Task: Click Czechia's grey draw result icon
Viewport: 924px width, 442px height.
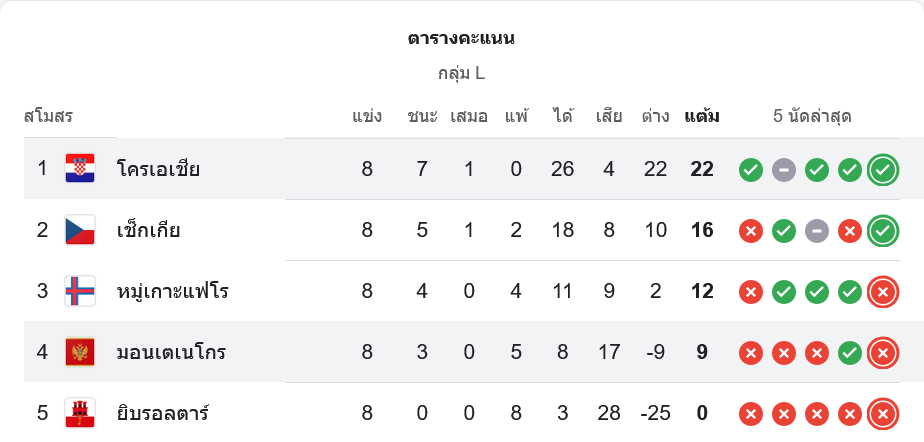Action: [x=817, y=231]
